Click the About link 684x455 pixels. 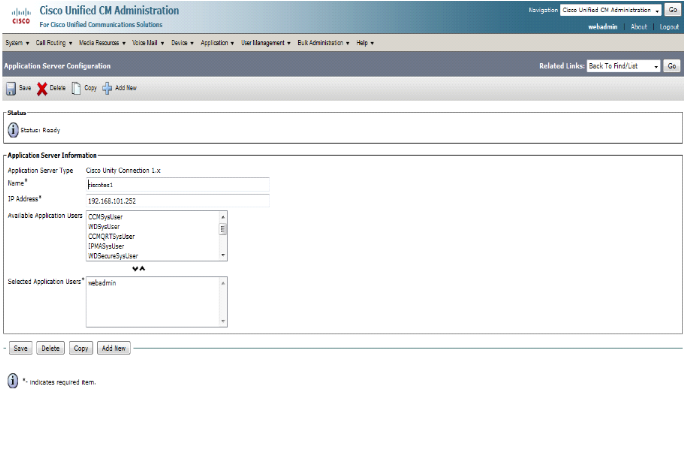[639, 27]
